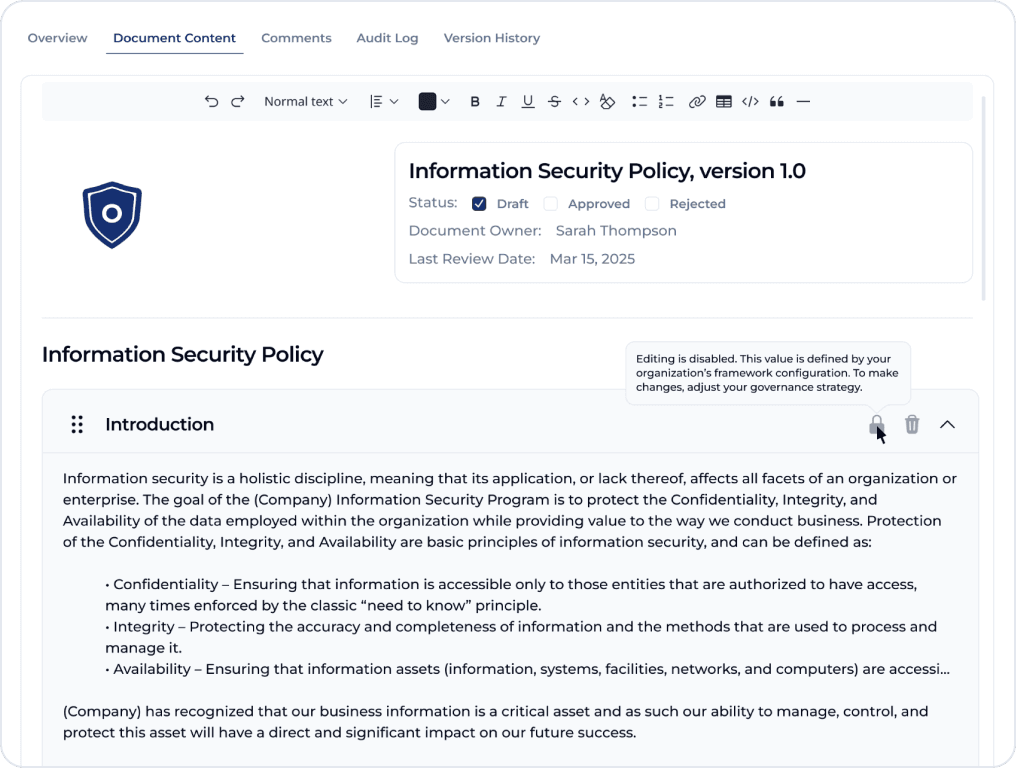1016x768 pixels.
Task: Uncheck the Draft status checkbox
Action: 479,203
